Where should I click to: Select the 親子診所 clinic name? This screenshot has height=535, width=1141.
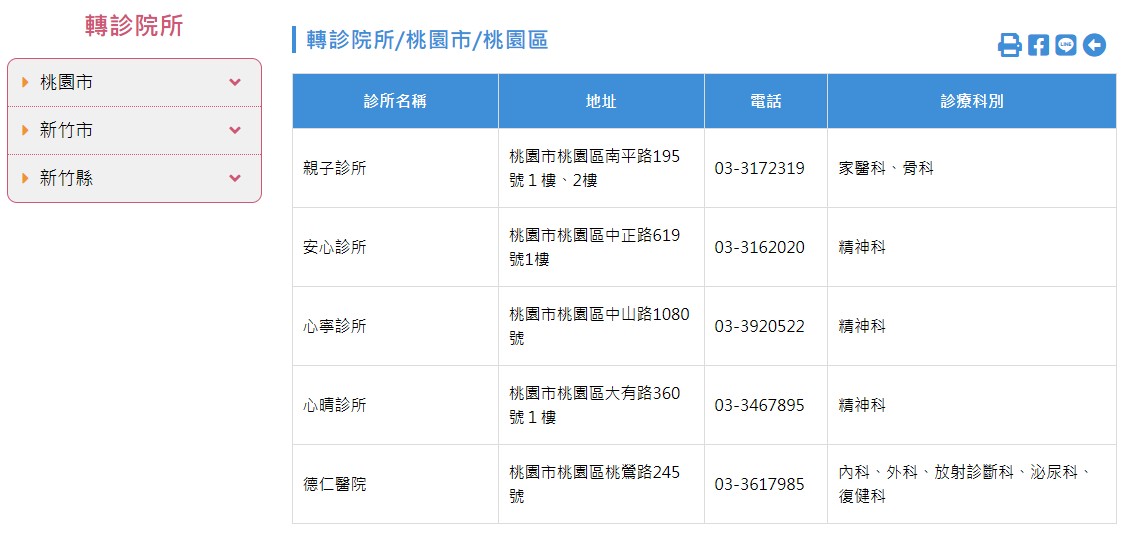335,168
